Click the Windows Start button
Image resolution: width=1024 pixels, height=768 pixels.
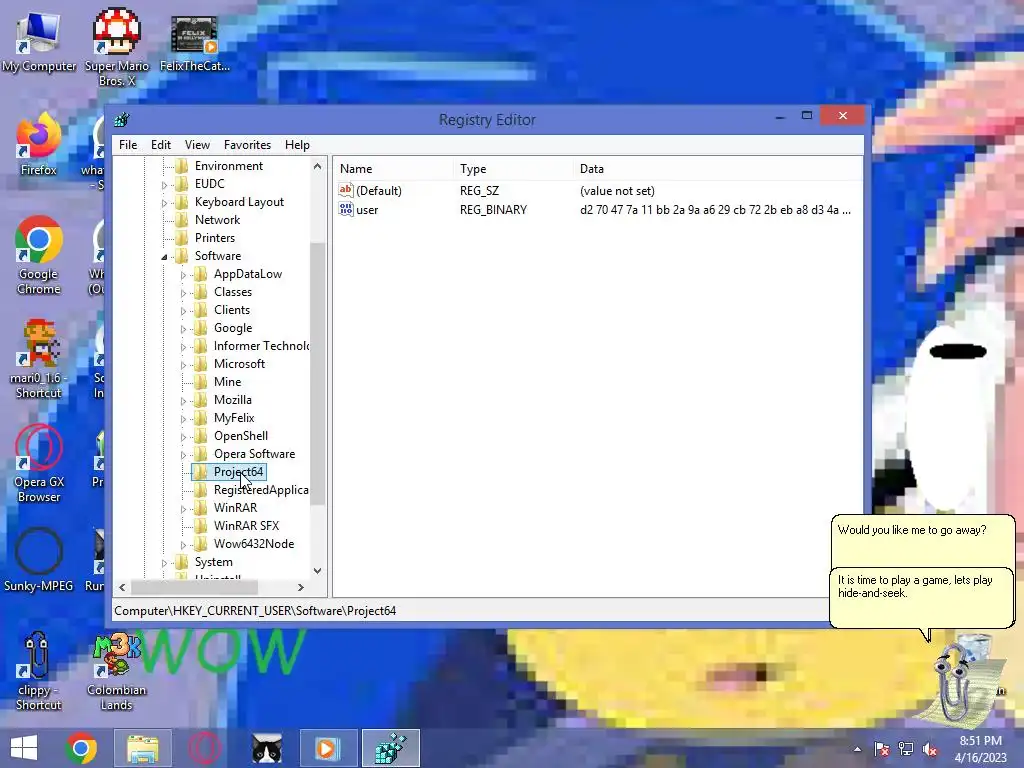pyautogui.click(x=24, y=748)
